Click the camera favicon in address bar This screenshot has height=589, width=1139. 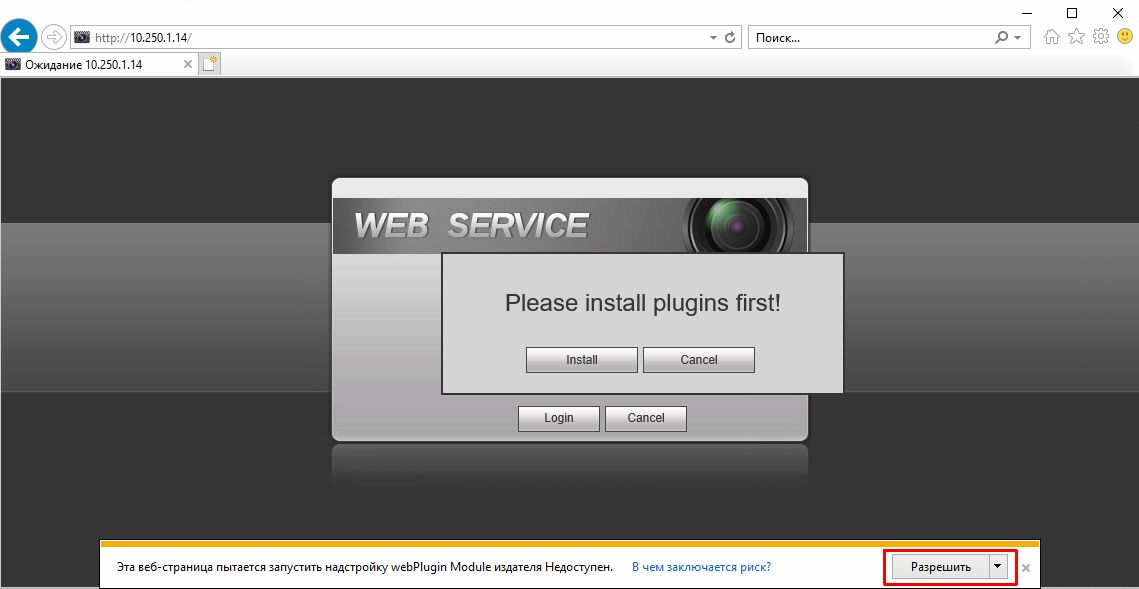(x=82, y=37)
